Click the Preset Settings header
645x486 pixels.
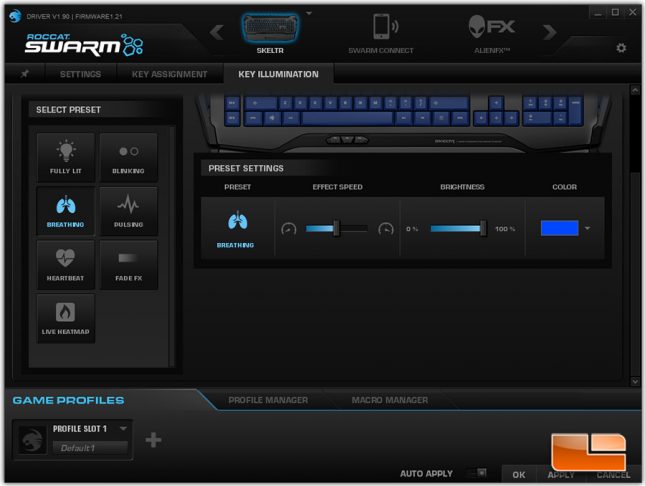click(x=246, y=168)
